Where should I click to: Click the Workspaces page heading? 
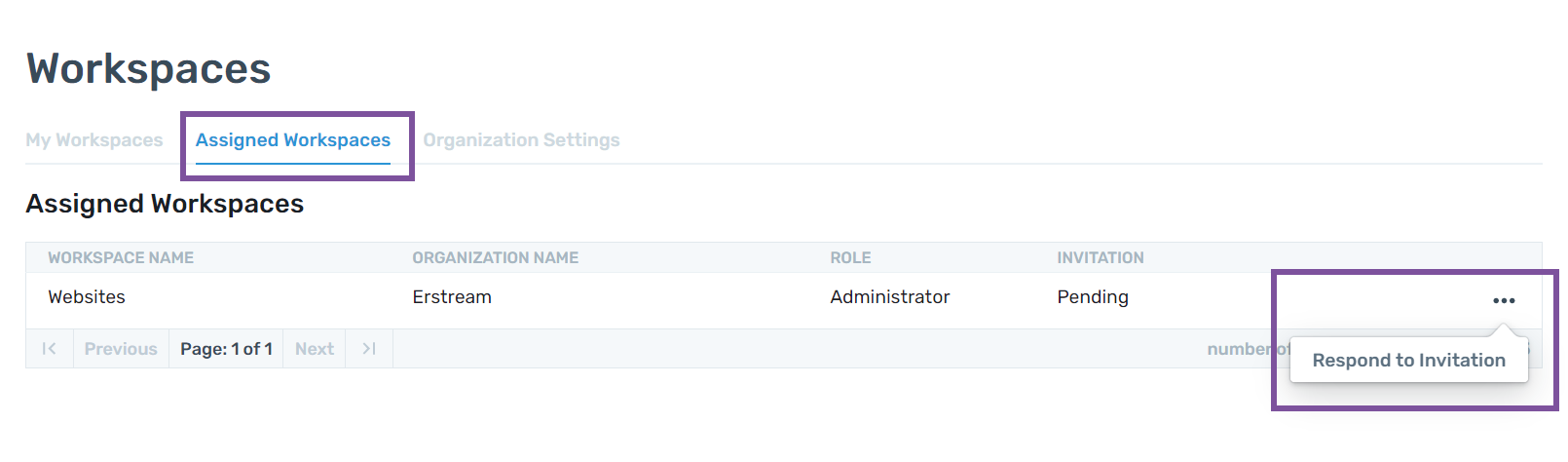click(149, 69)
